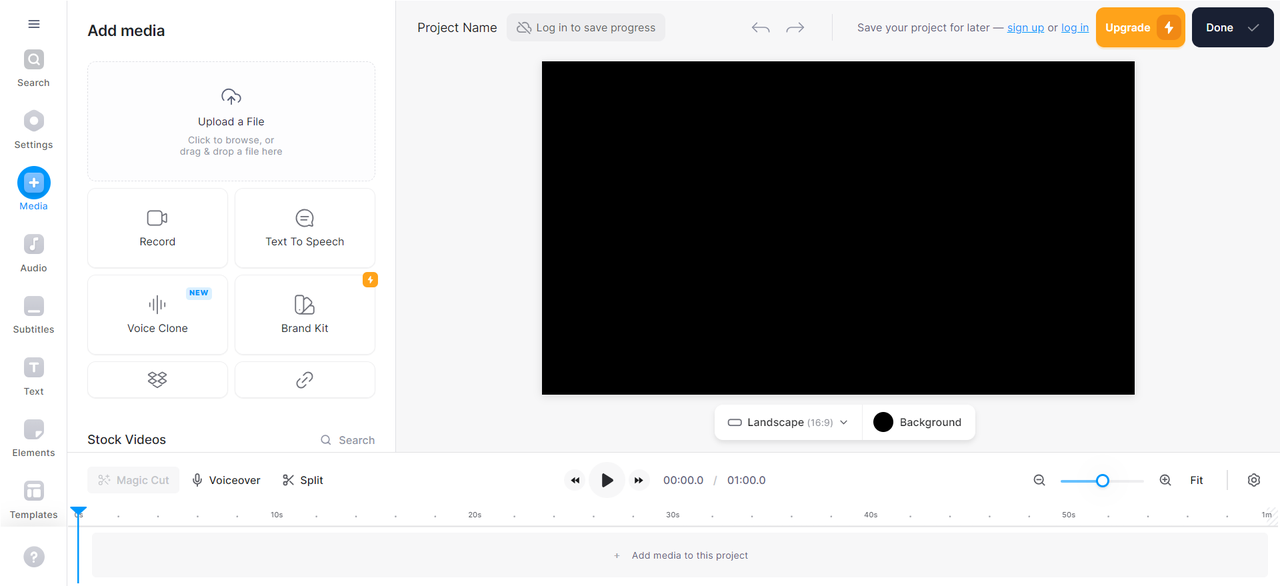Screen dimensions: 1280x586
Task: Choose the Record option
Action: 158,228
